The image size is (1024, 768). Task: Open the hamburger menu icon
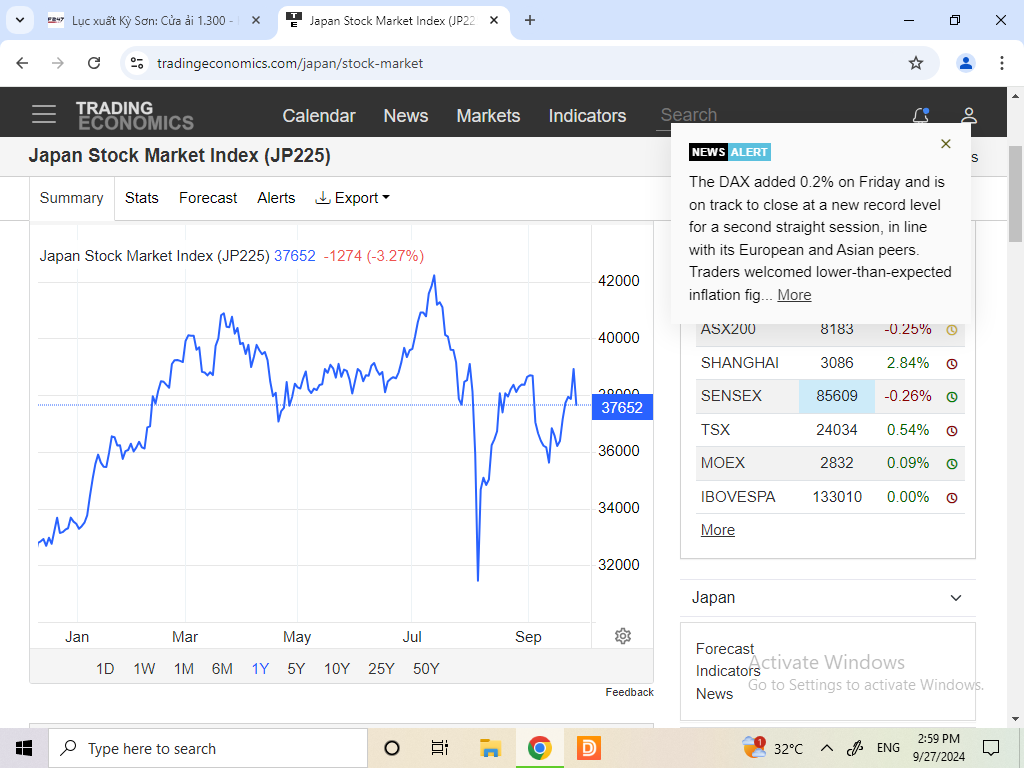(x=44, y=114)
